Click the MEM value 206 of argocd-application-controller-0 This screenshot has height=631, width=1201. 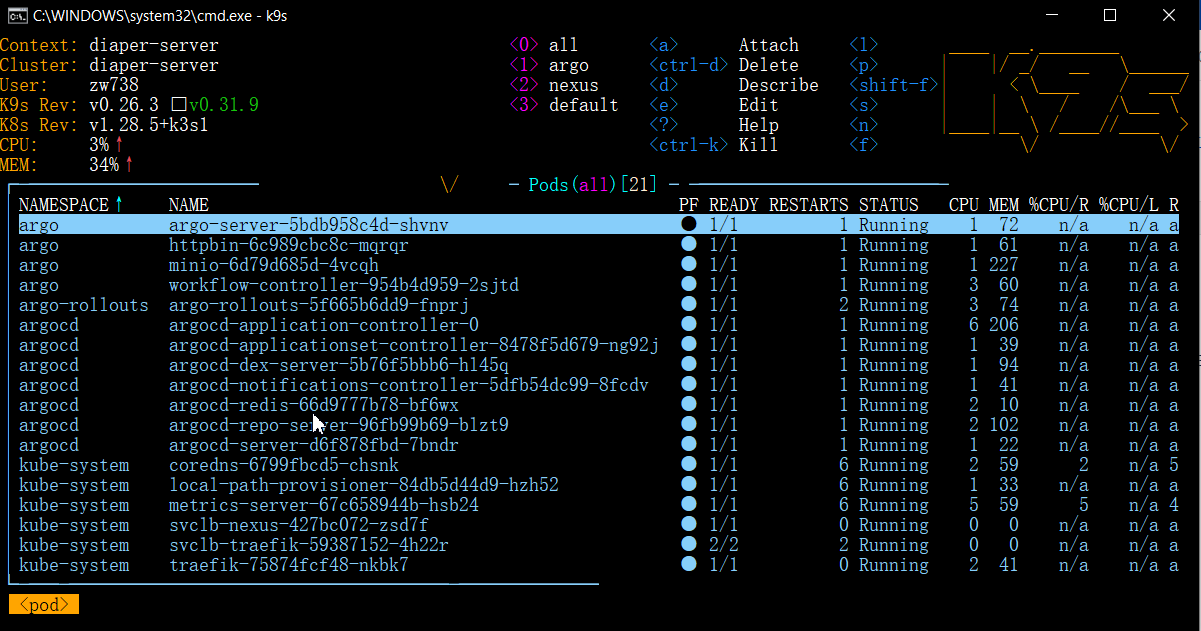[1004, 325]
